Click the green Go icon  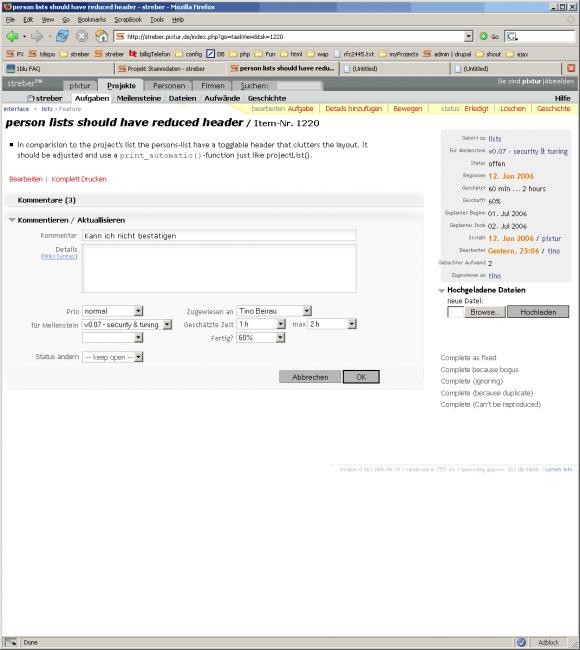pyautogui.click(x=483, y=36)
